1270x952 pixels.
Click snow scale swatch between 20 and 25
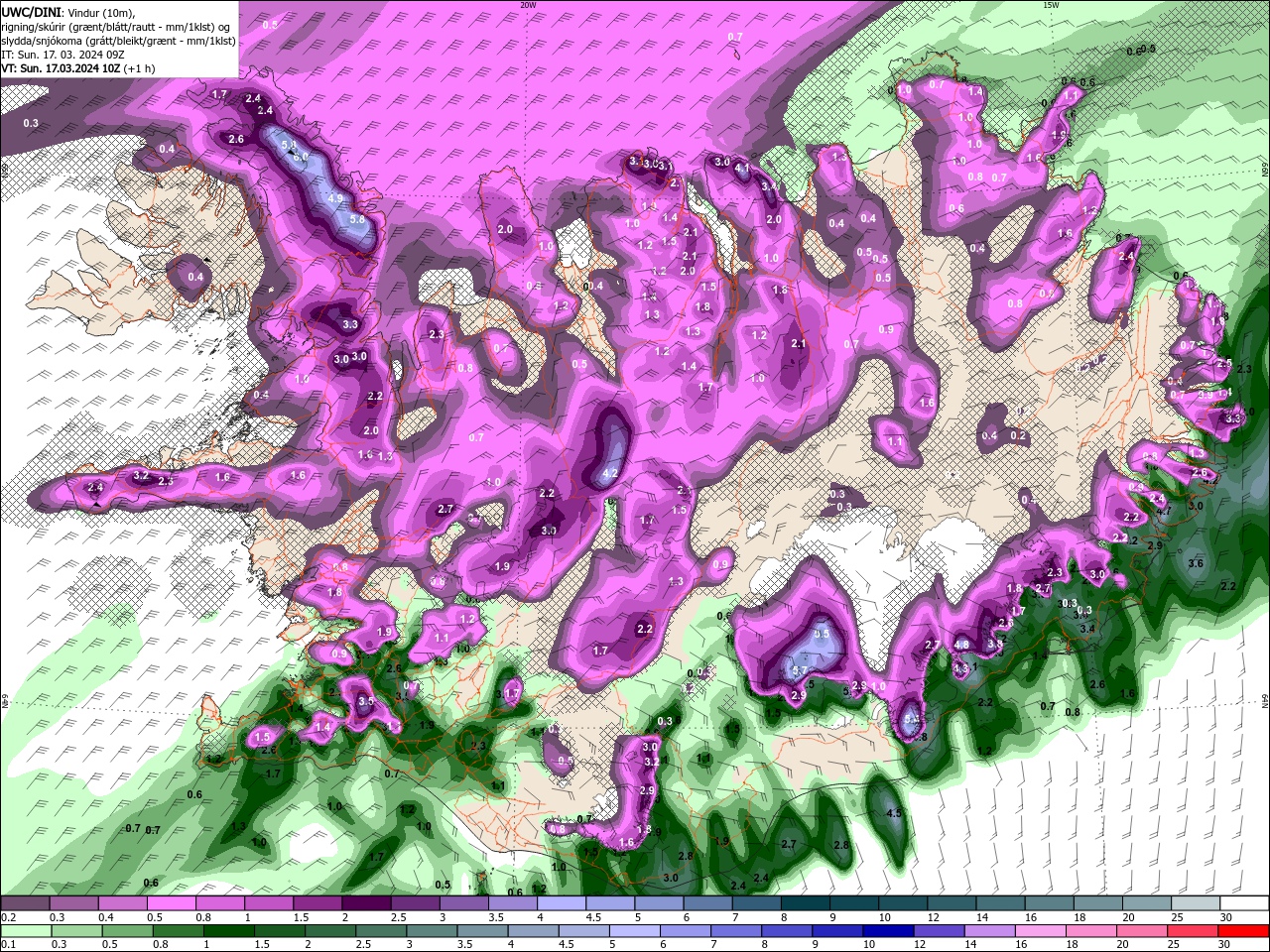(1147, 903)
